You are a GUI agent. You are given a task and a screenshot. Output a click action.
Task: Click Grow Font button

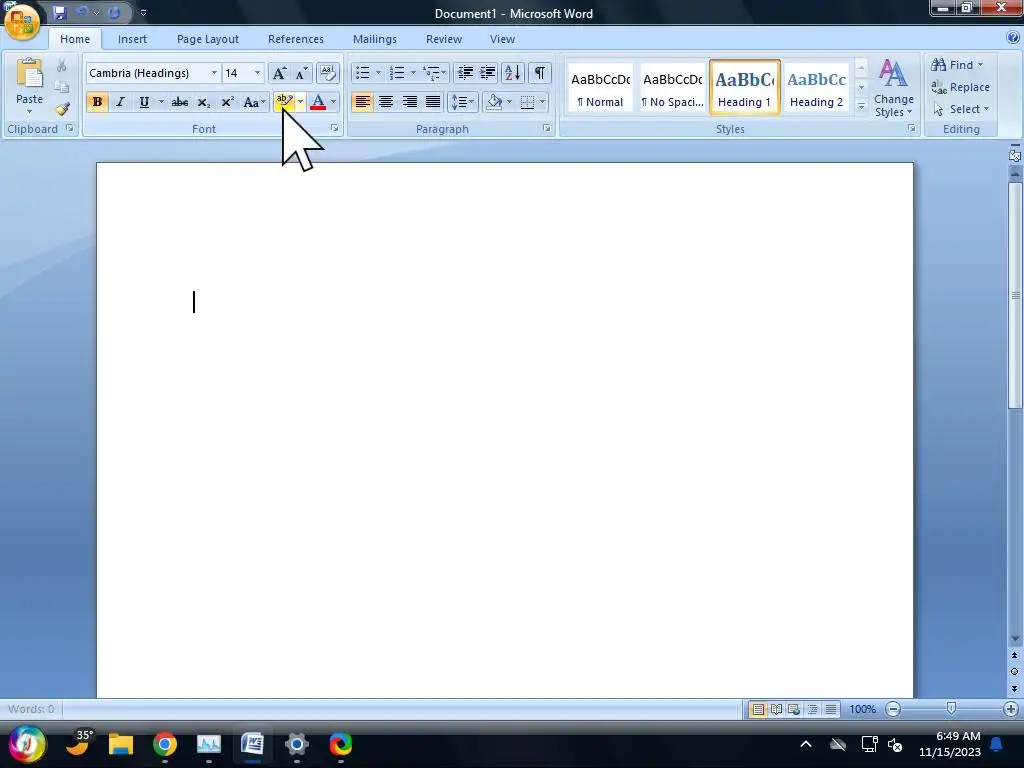click(x=279, y=72)
